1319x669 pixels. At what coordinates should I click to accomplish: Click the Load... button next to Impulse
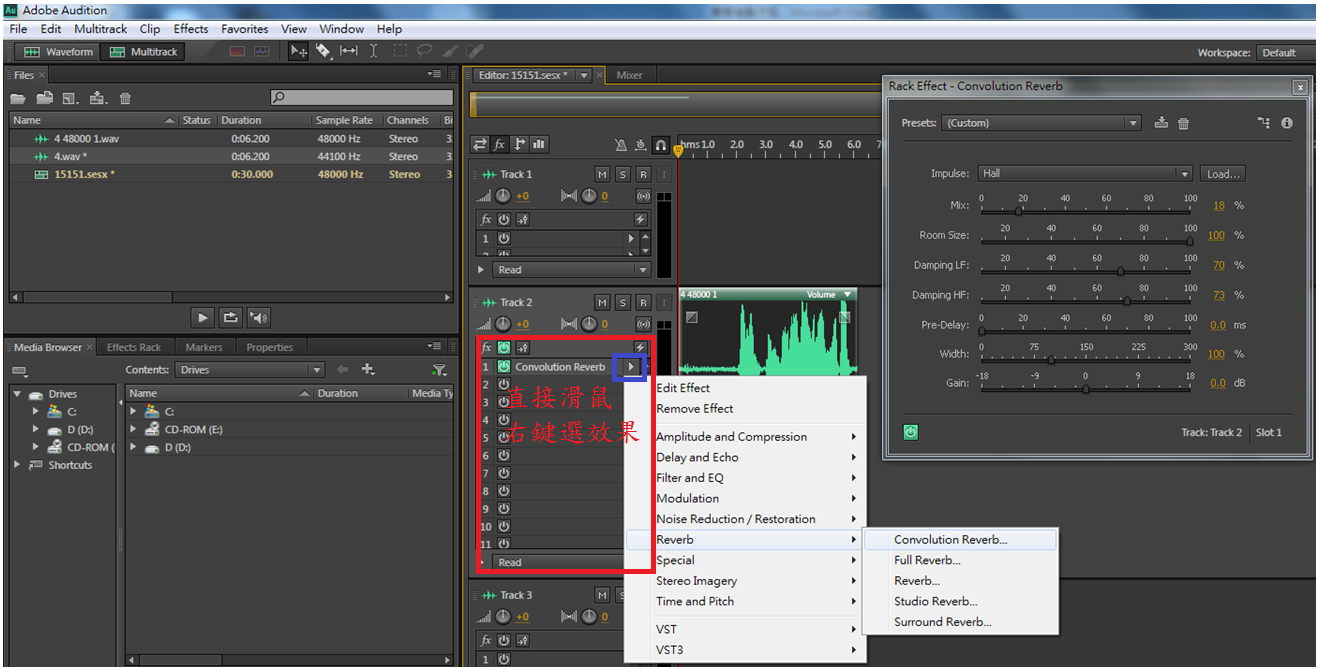1223,173
